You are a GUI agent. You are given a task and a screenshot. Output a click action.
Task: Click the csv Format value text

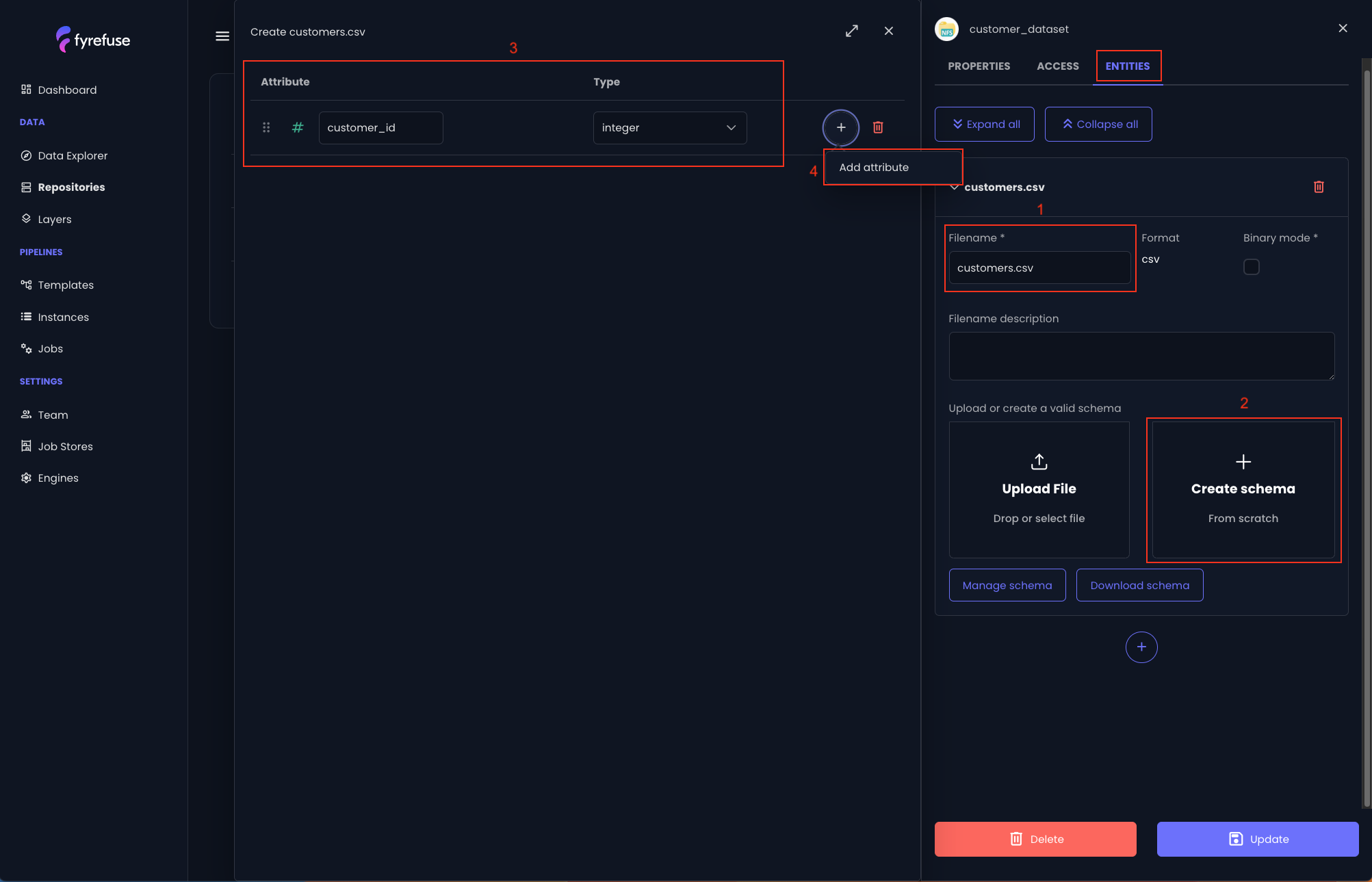[x=1150, y=259]
